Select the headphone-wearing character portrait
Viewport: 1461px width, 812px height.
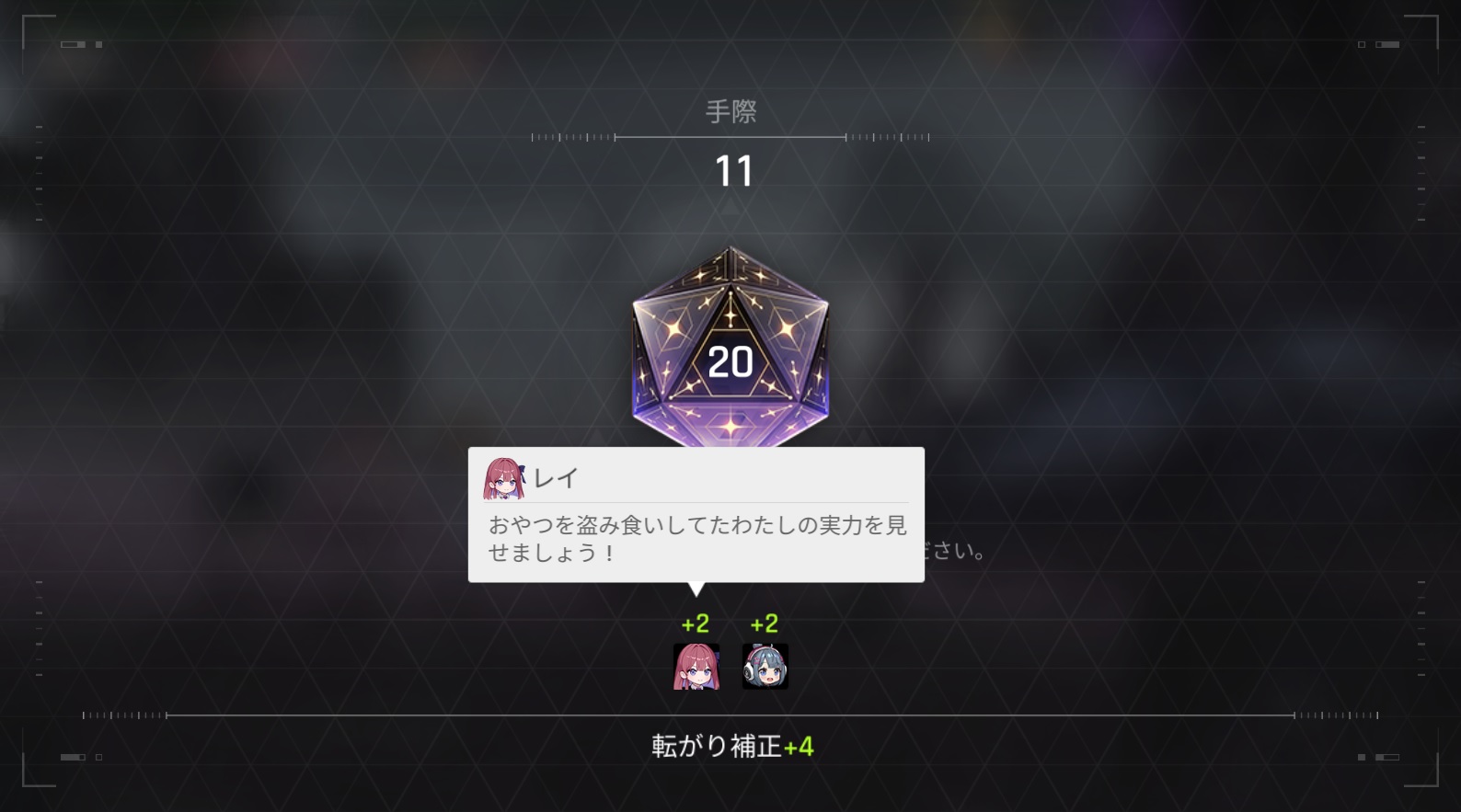click(x=765, y=666)
